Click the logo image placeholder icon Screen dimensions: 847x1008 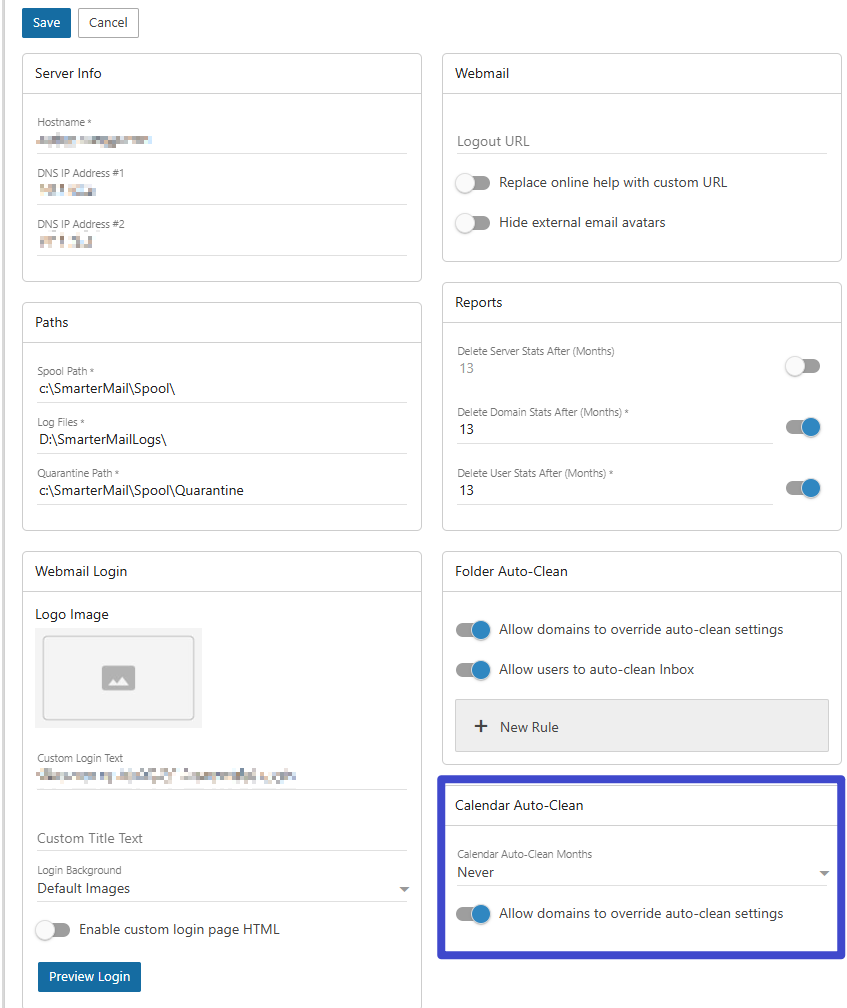118,678
